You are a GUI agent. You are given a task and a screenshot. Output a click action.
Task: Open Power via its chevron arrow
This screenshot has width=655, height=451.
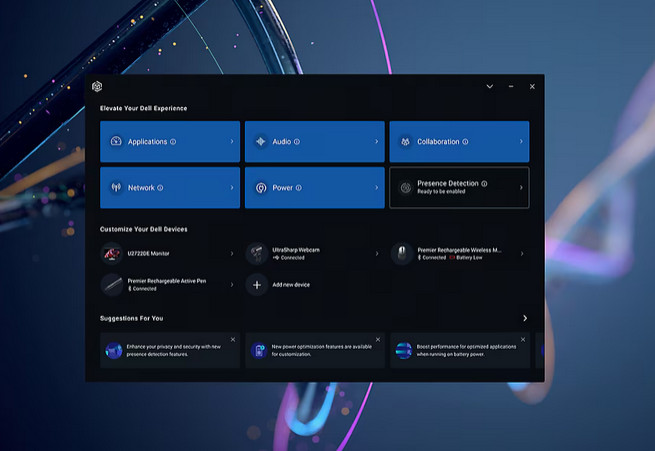376,187
